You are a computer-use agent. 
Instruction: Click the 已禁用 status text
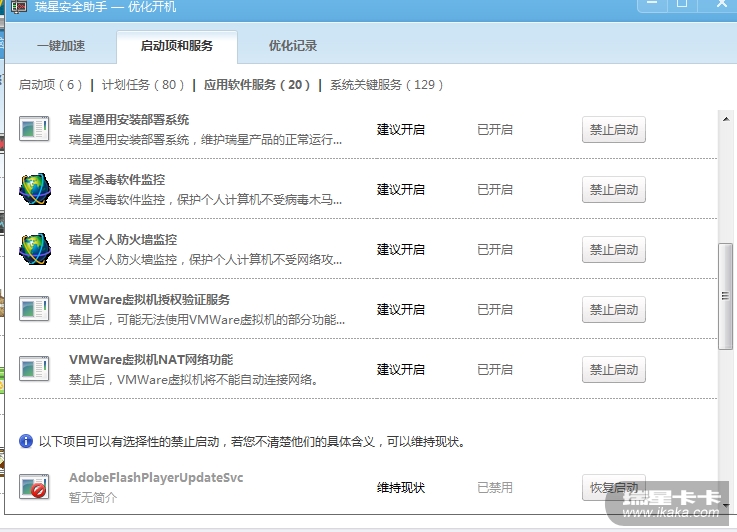494,488
